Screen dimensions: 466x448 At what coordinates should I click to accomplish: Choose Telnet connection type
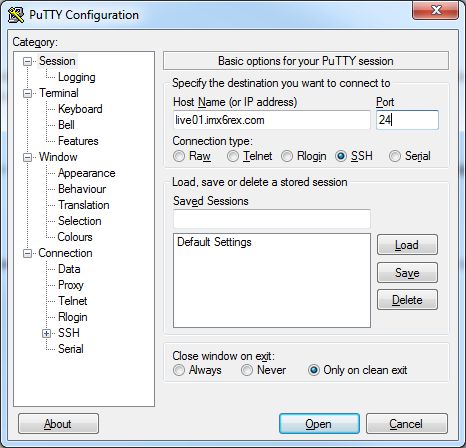233,156
